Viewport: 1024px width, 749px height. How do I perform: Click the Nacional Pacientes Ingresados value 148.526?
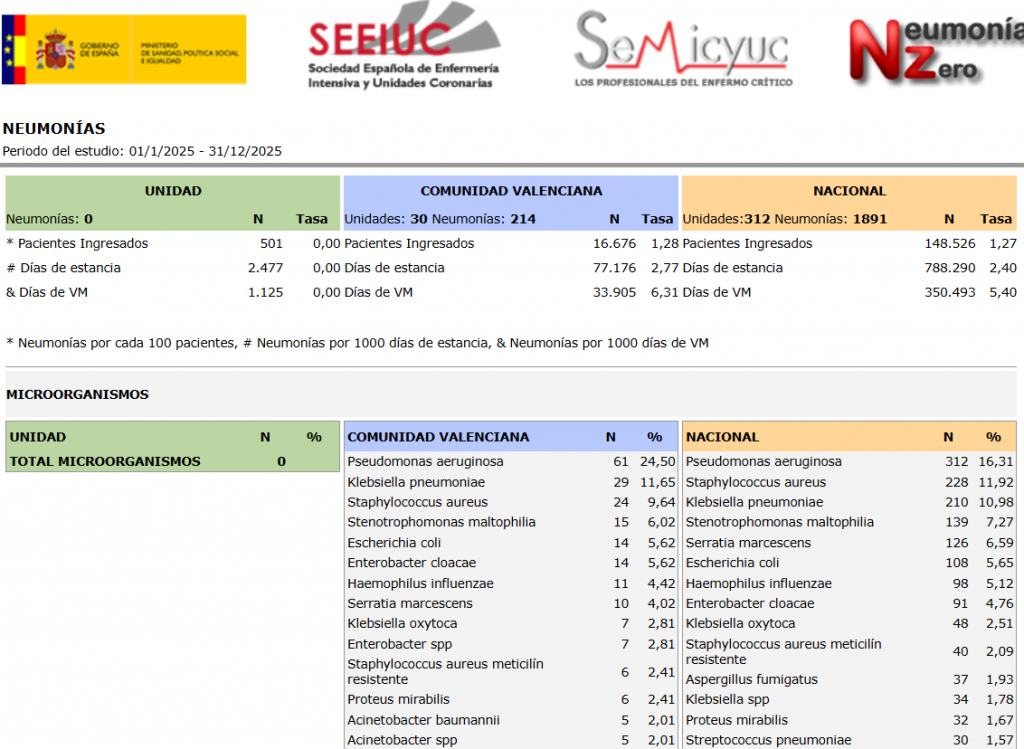pos(950,244)
